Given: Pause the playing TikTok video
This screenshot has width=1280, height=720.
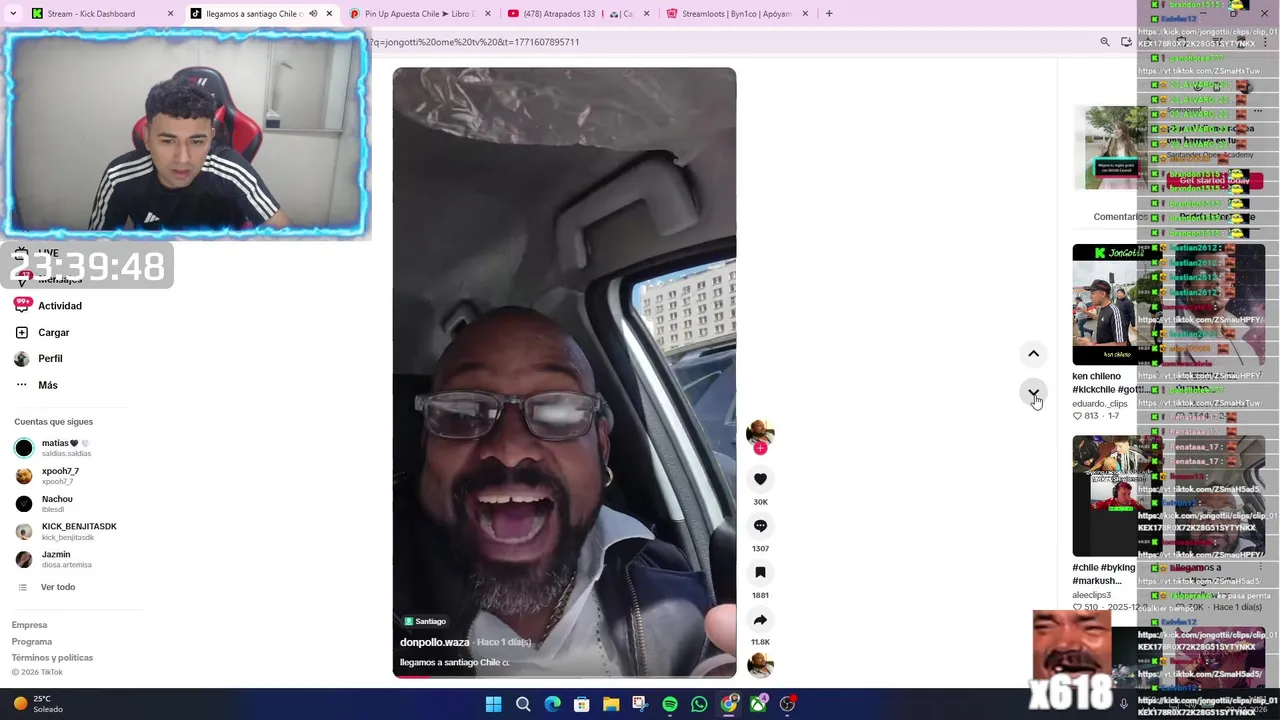Looking at the screenshot, I should click(x=564, y=372).
